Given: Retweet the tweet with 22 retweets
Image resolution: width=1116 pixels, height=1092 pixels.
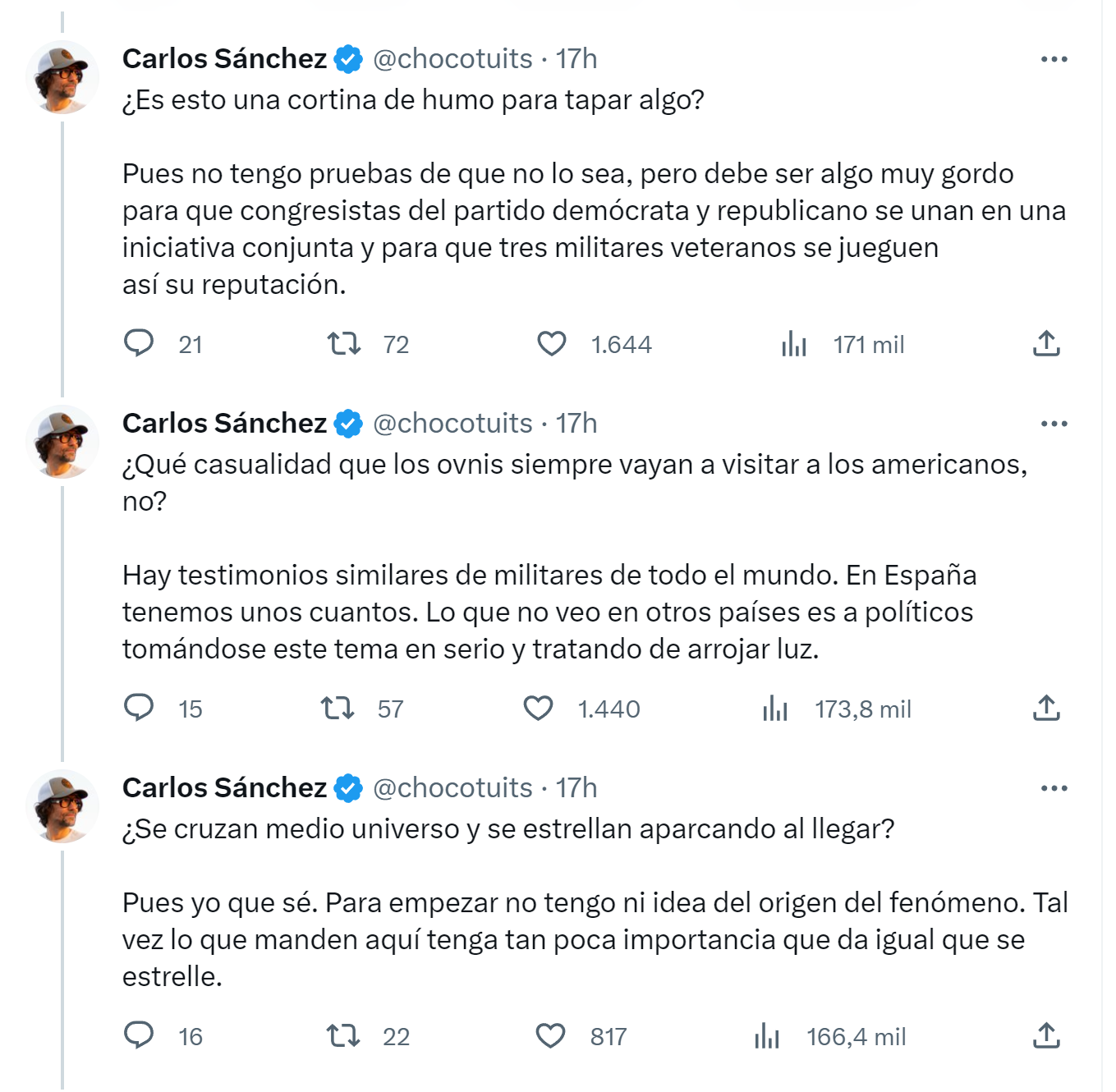Looking at the screenshot, I should 344,1035.
